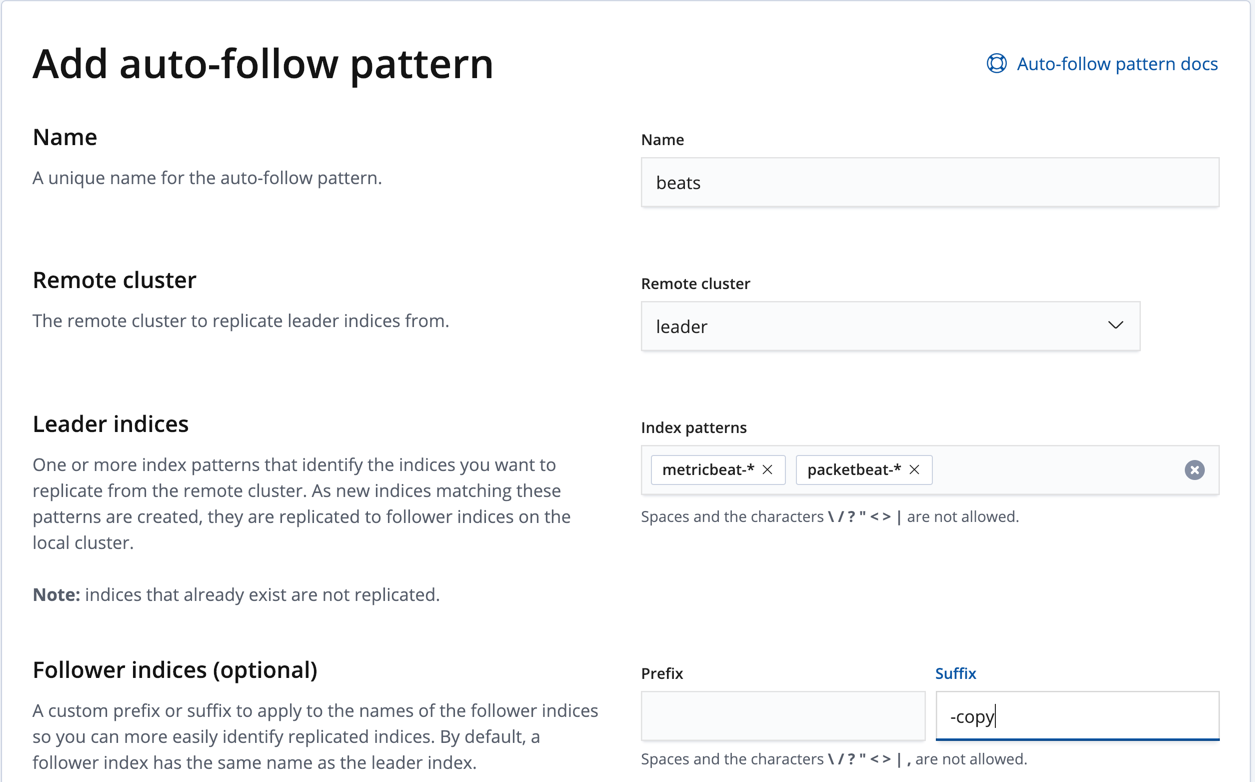Click the empty Prefix input field
The image size is (1255, 782).
(x=782, y=715)
